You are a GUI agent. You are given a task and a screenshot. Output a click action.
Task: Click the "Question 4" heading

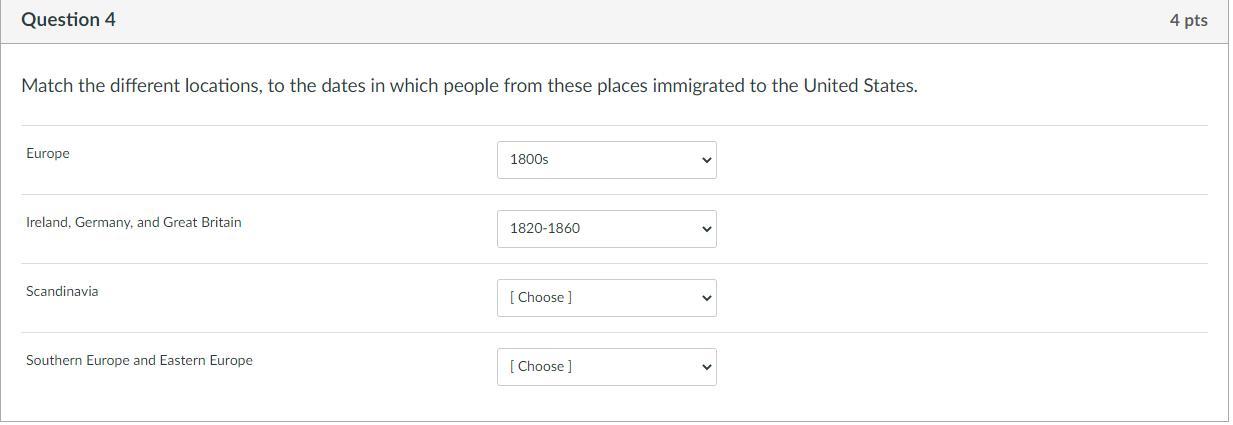68,20
